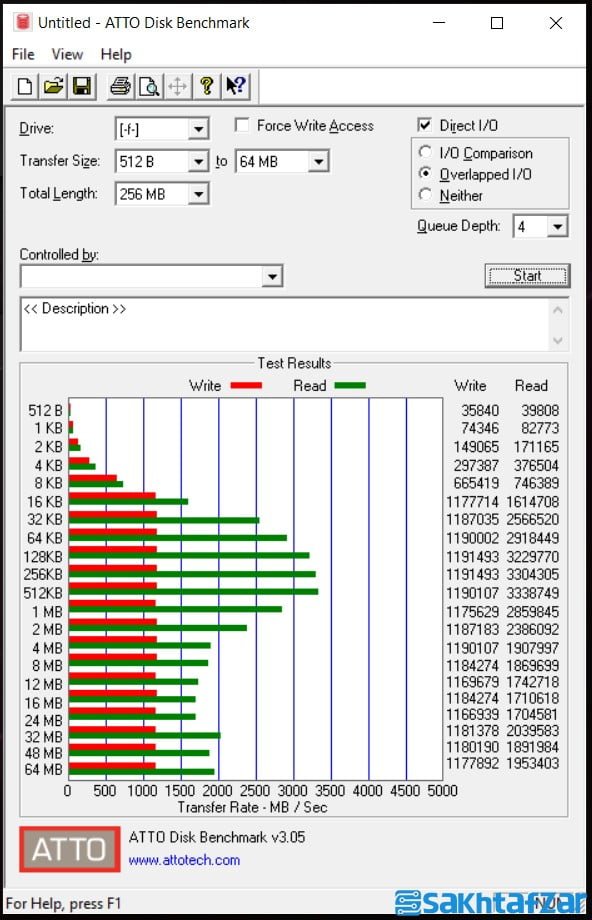Click the Description scrollbar down arrow
592x920 pixels.
(558, 340)
